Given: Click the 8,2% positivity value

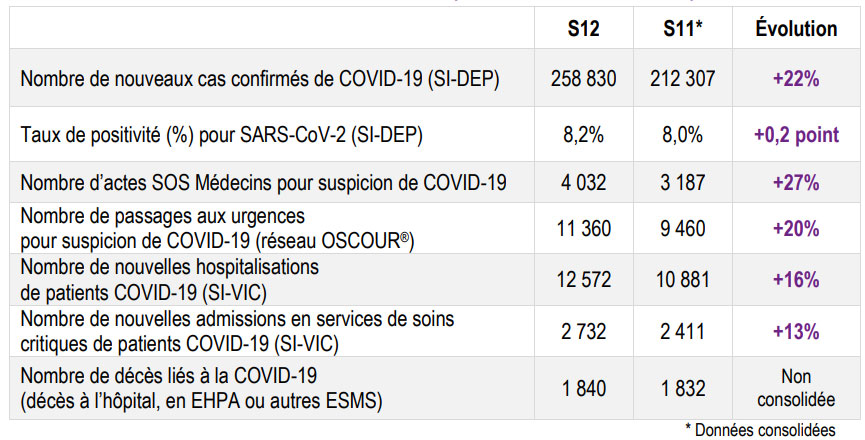Looking at the screenshot, I should click(583, 132).
